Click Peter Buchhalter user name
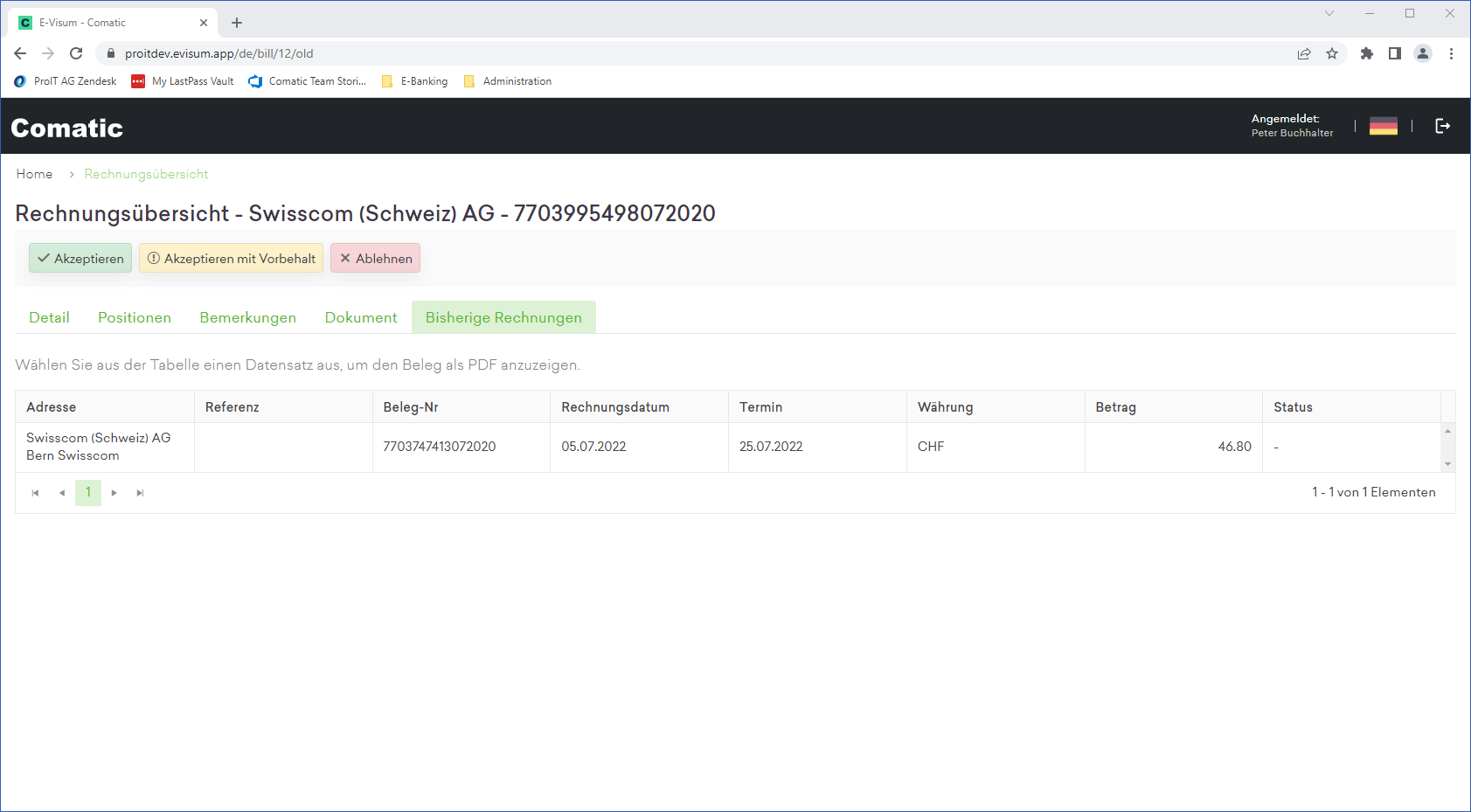This screenshot has height=812, width=1471. tap(1293, 133)
